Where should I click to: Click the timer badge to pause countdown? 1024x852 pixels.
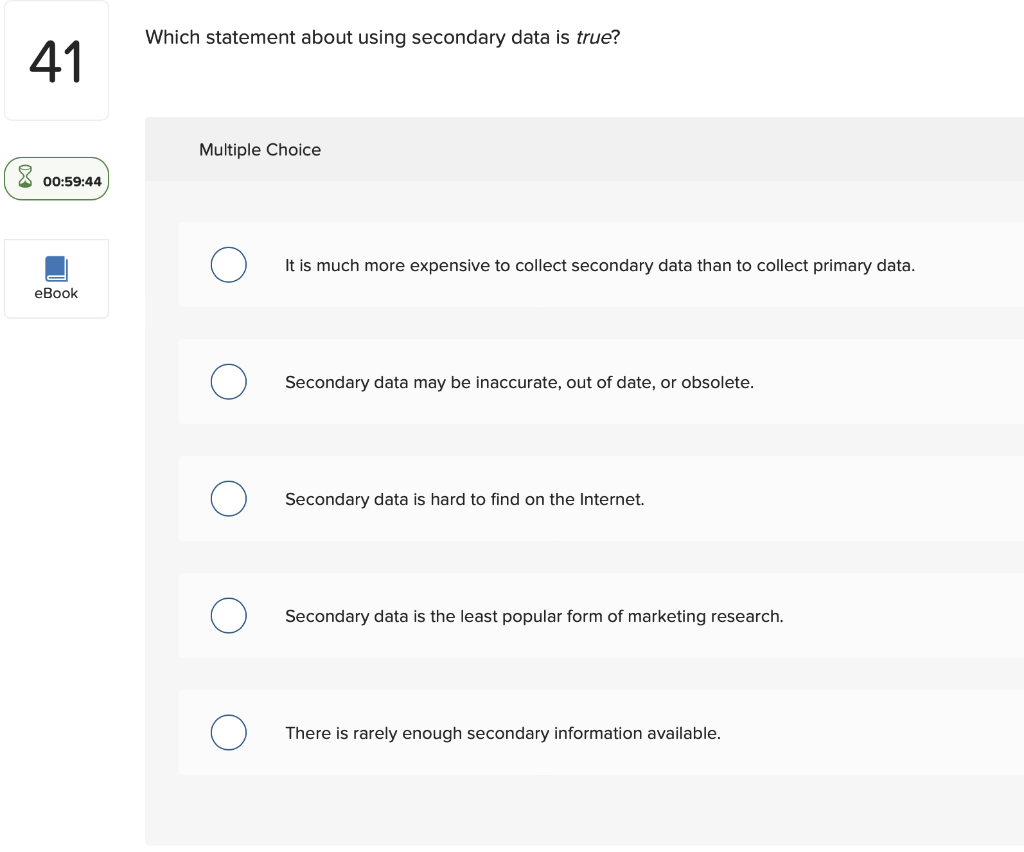point(56,179)
